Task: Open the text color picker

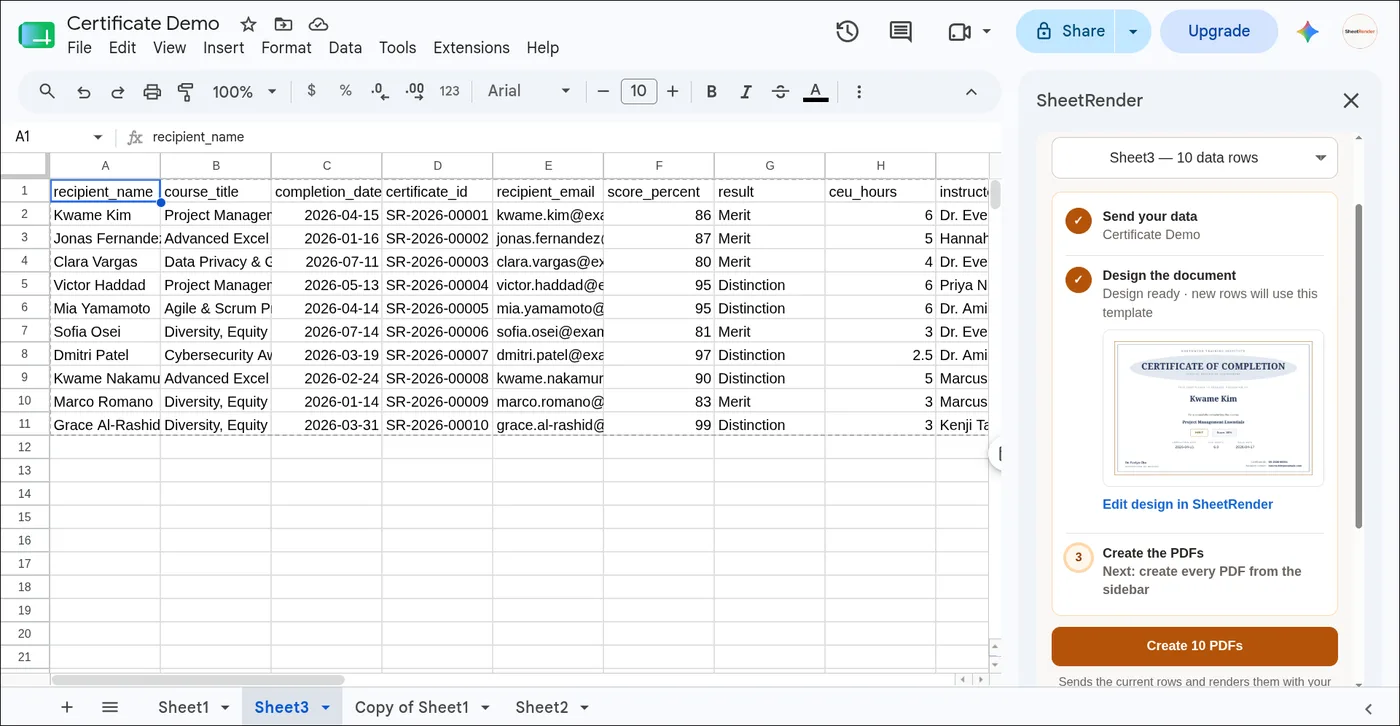Action: (x=816, y=91)
